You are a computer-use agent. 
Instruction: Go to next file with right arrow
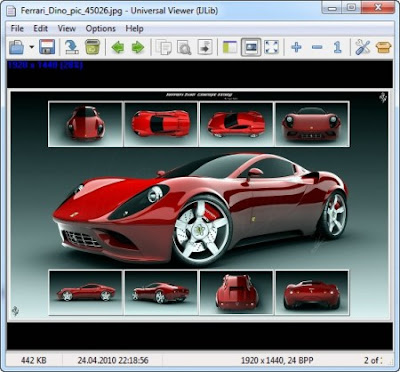click(x=138, y=47)
